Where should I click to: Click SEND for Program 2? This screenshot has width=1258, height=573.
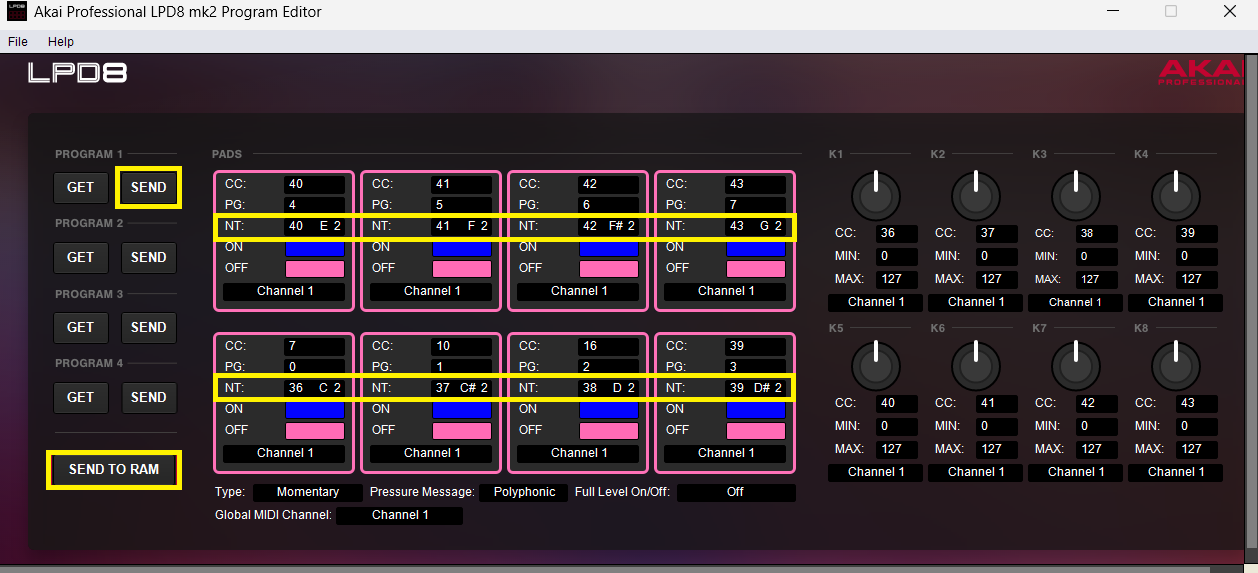[x=148, y=257]
